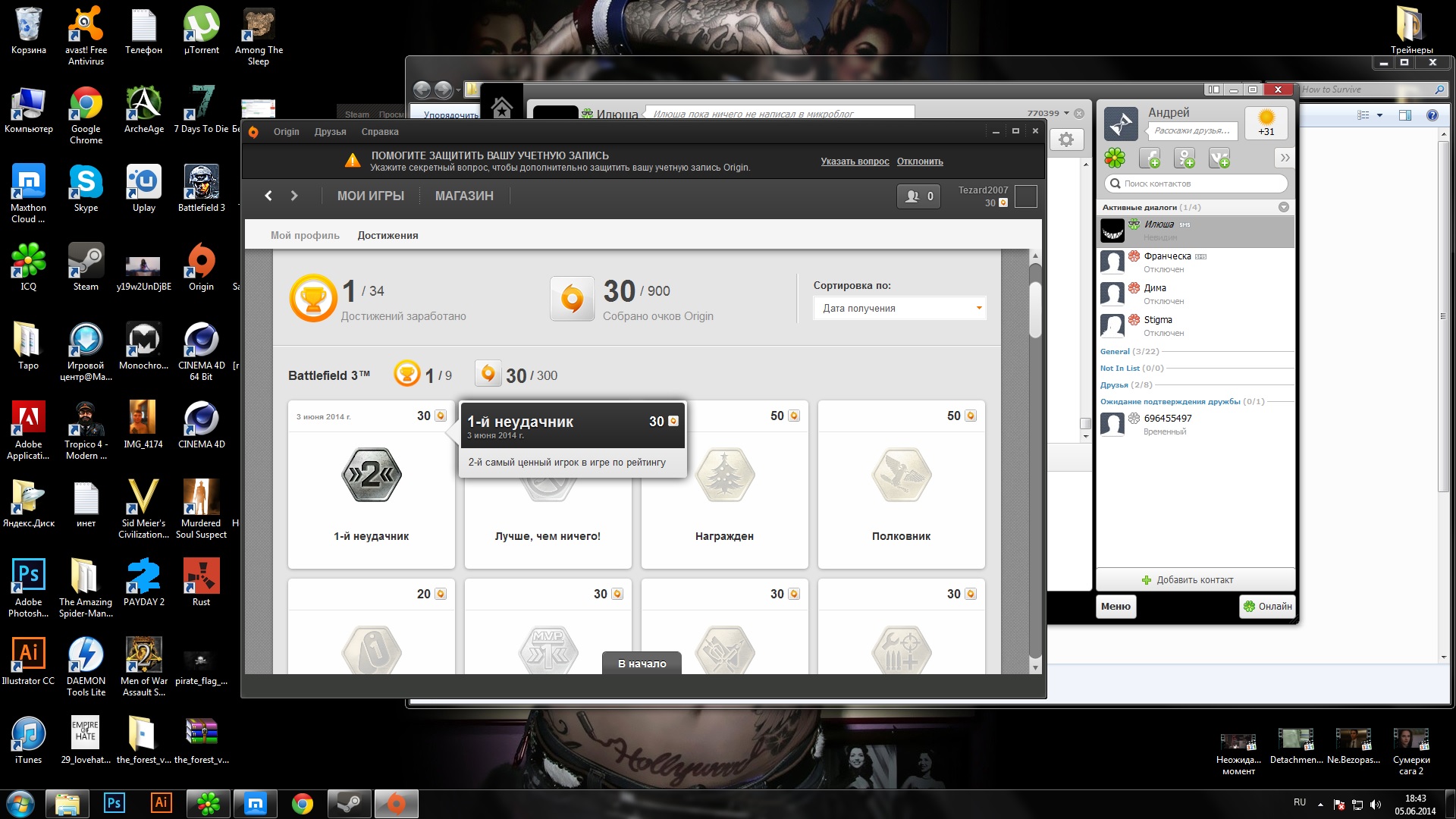1456x819 pixels.
Task: Open Илюша chat avatar in ICQ
Action: pyautogui.click(x=1112, y=231)
